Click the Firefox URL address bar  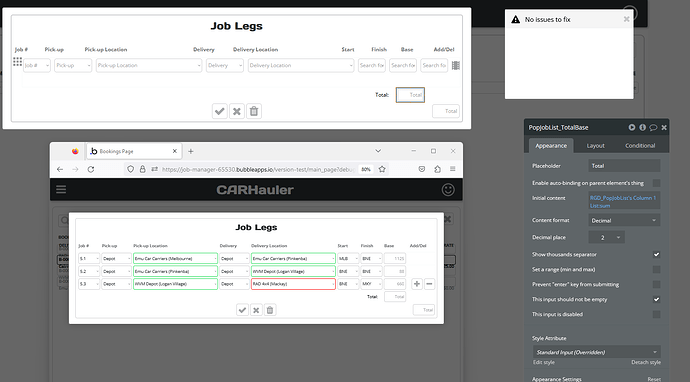click(x=257, y=169)
